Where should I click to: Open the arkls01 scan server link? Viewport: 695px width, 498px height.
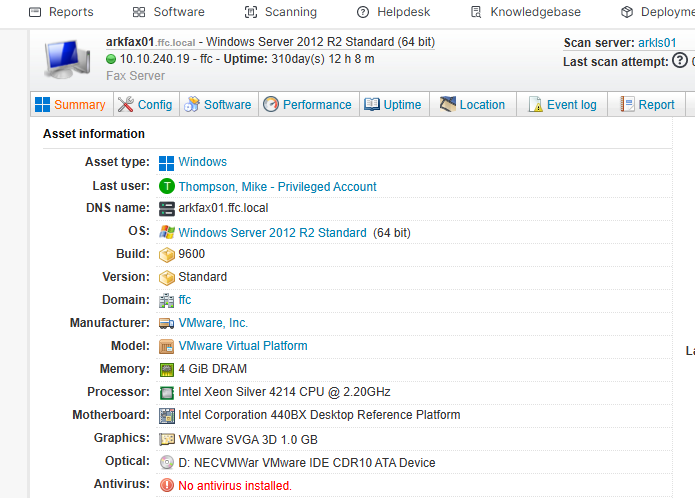pos(657,43)
